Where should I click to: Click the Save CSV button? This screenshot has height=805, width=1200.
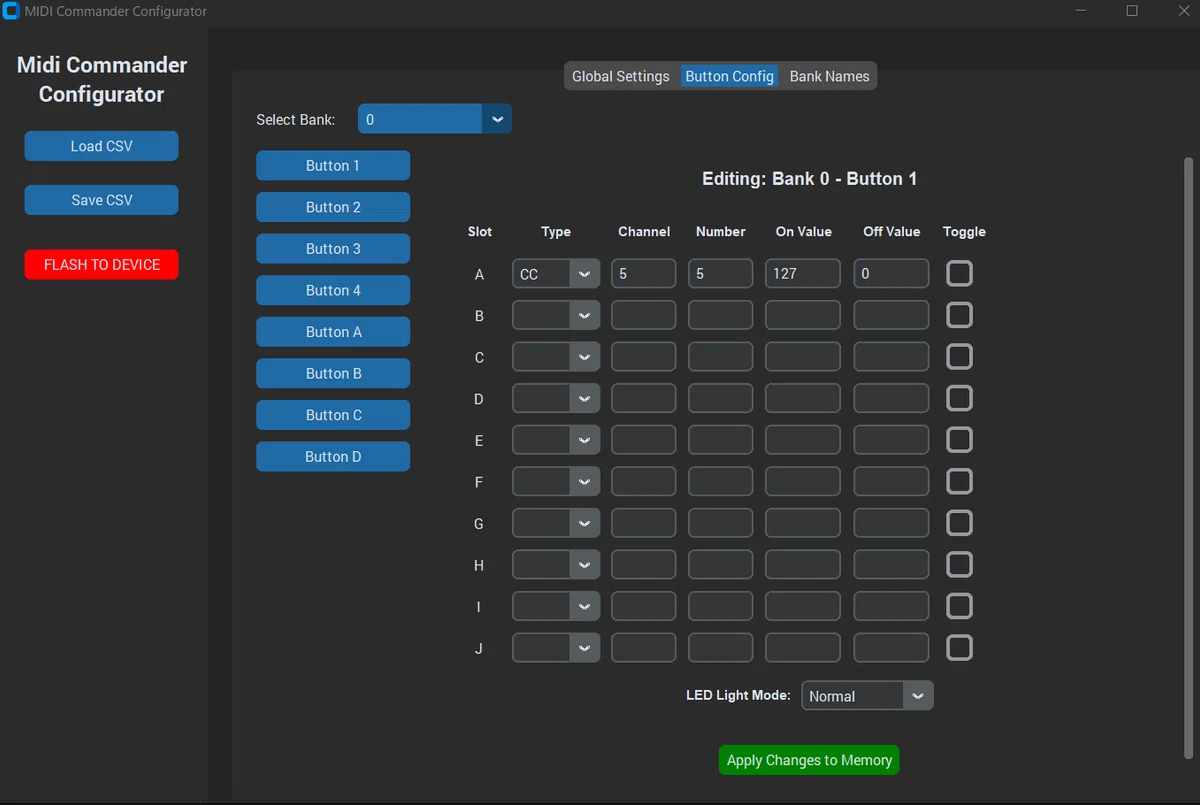[101, 200]
